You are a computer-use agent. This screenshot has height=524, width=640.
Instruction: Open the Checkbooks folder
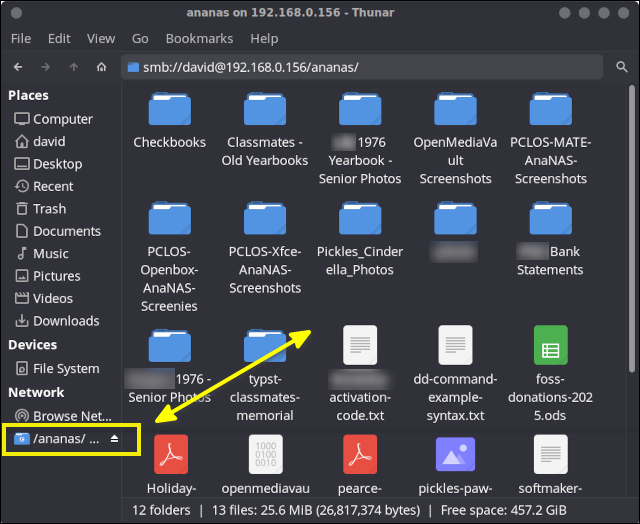tap(169, 110)
